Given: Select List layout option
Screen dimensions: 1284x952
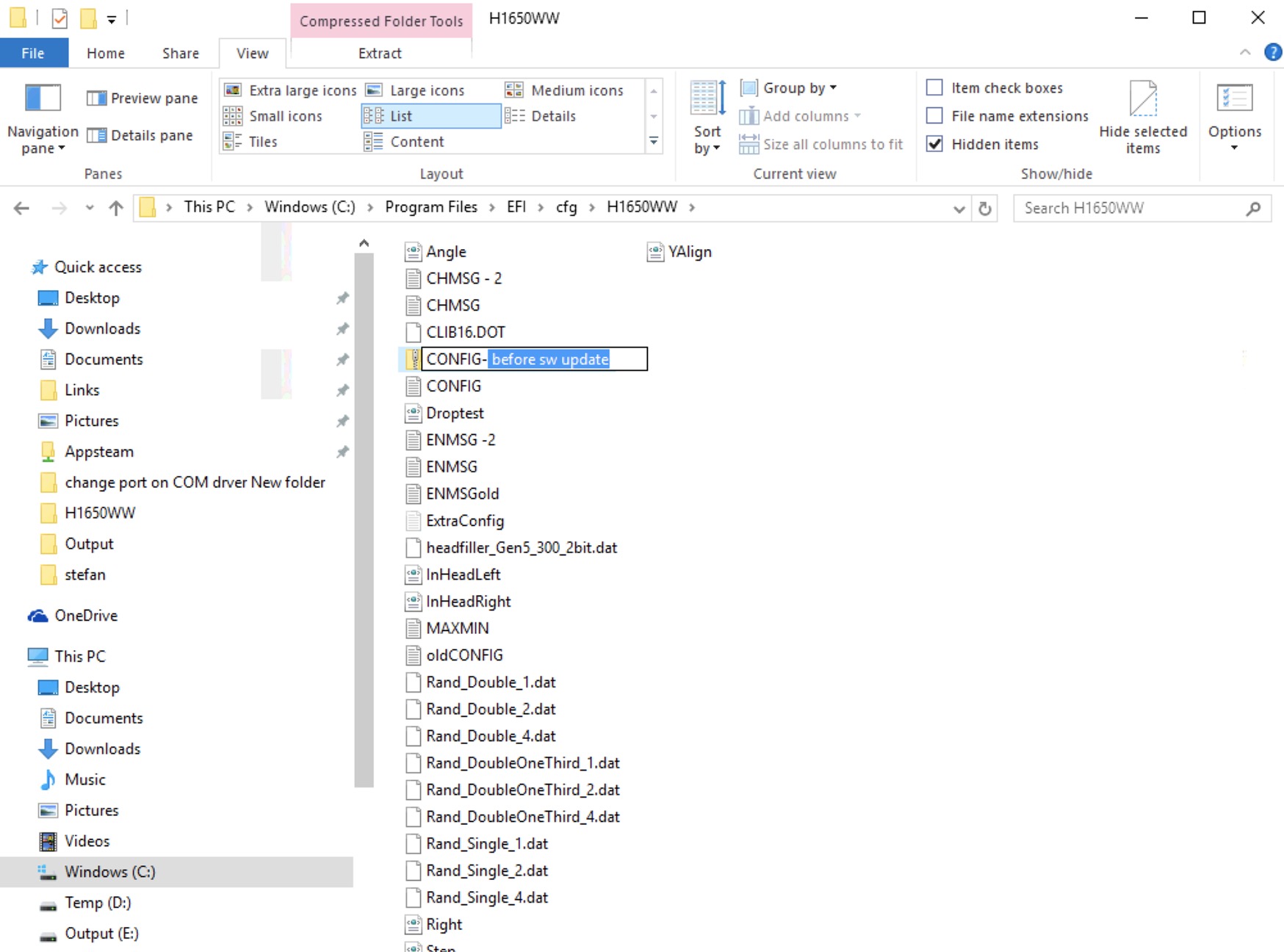Looking at the screenshot, I should pos(431,116).
